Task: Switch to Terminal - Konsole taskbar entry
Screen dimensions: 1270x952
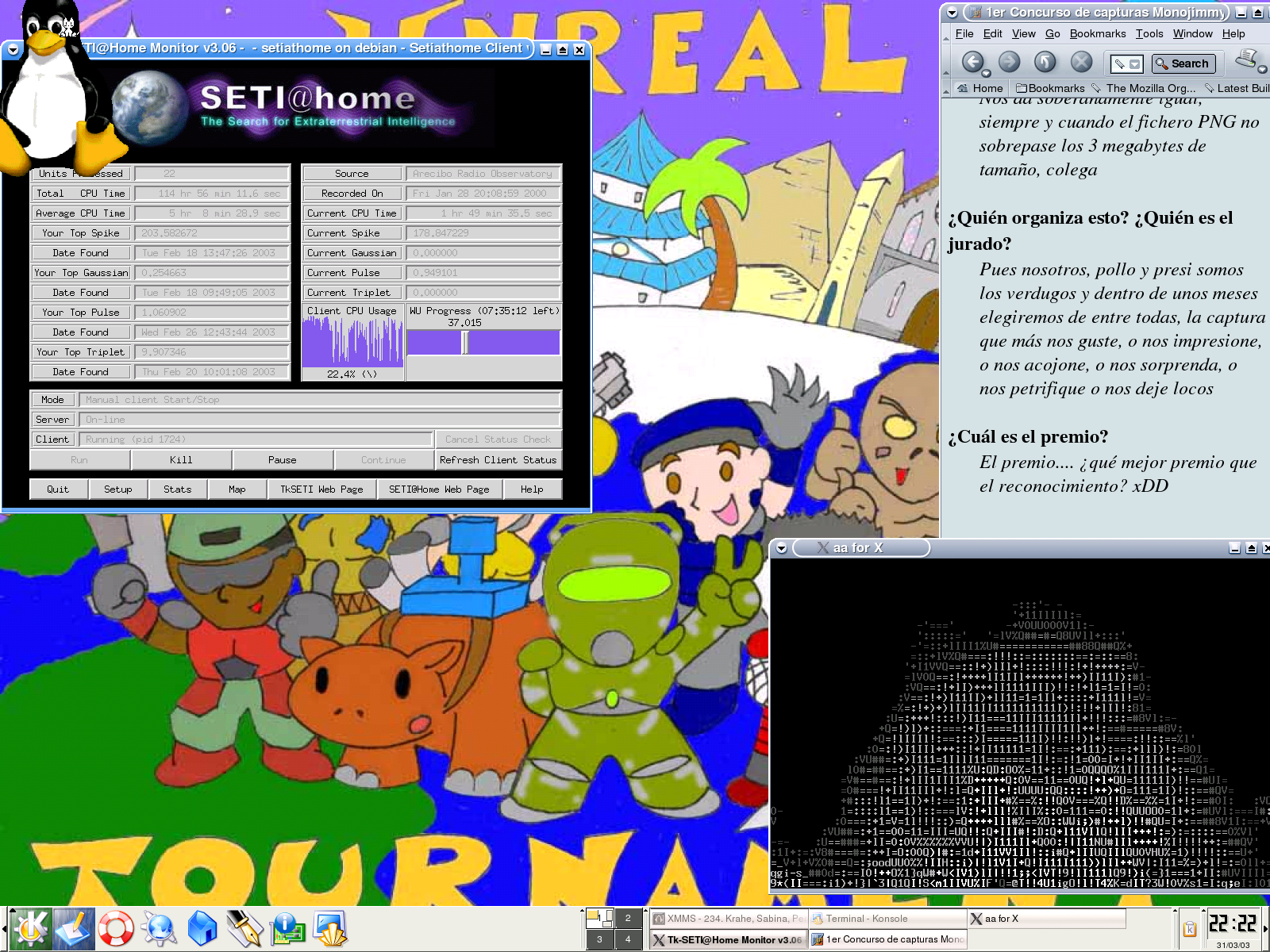Action: click(x=887, y=919)
